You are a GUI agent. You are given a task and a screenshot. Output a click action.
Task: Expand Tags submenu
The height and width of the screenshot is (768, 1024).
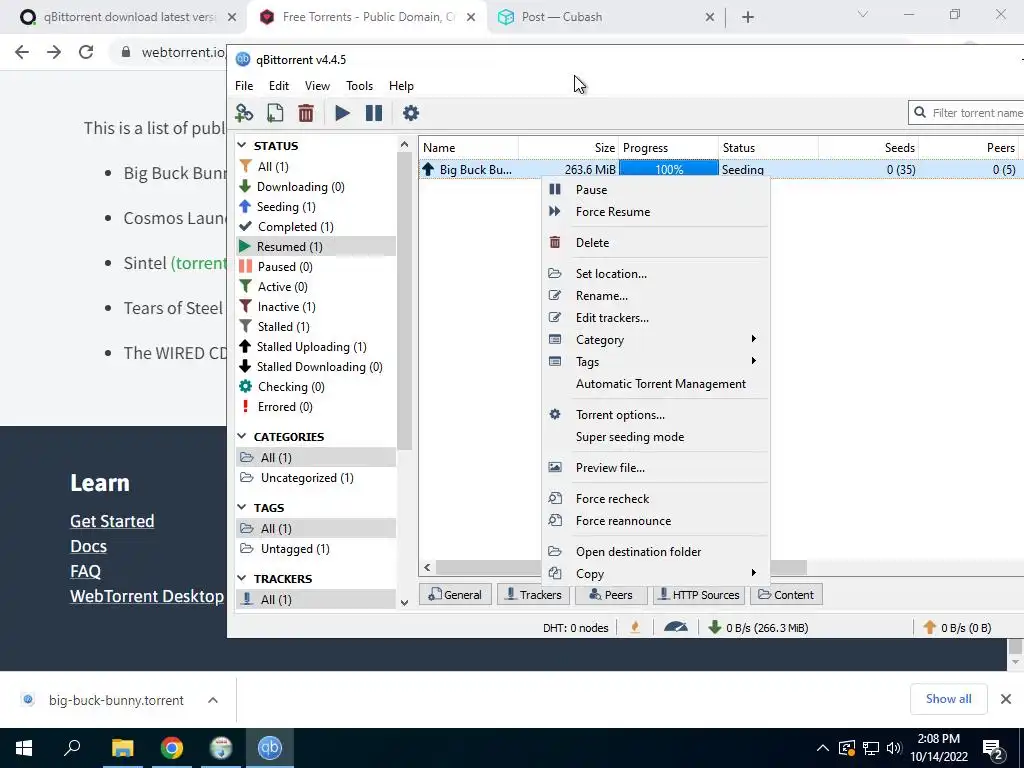tap(655, 362)
